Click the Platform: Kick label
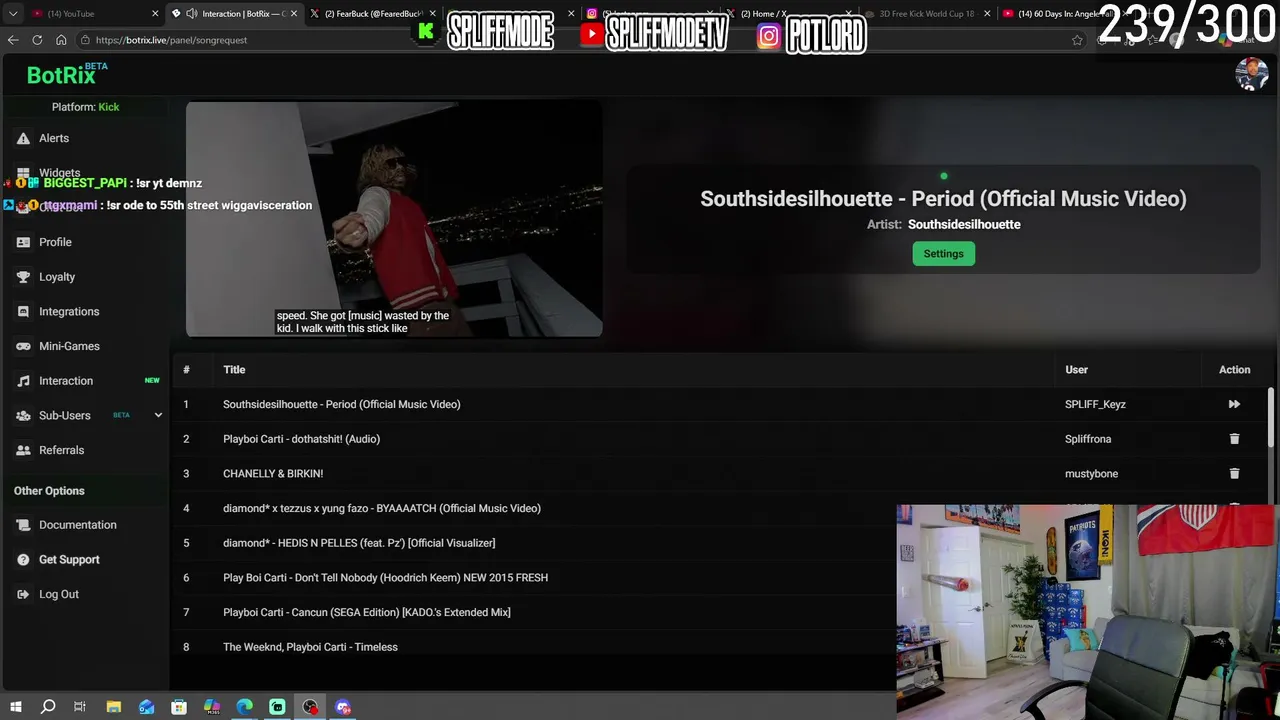 [85, 107]
